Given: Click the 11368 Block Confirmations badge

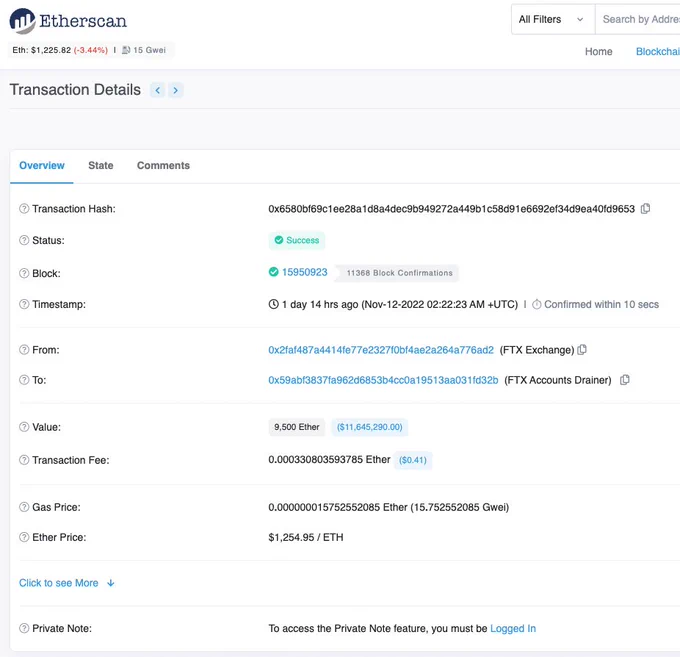Looking at the screenshot, I should (399, 273).
